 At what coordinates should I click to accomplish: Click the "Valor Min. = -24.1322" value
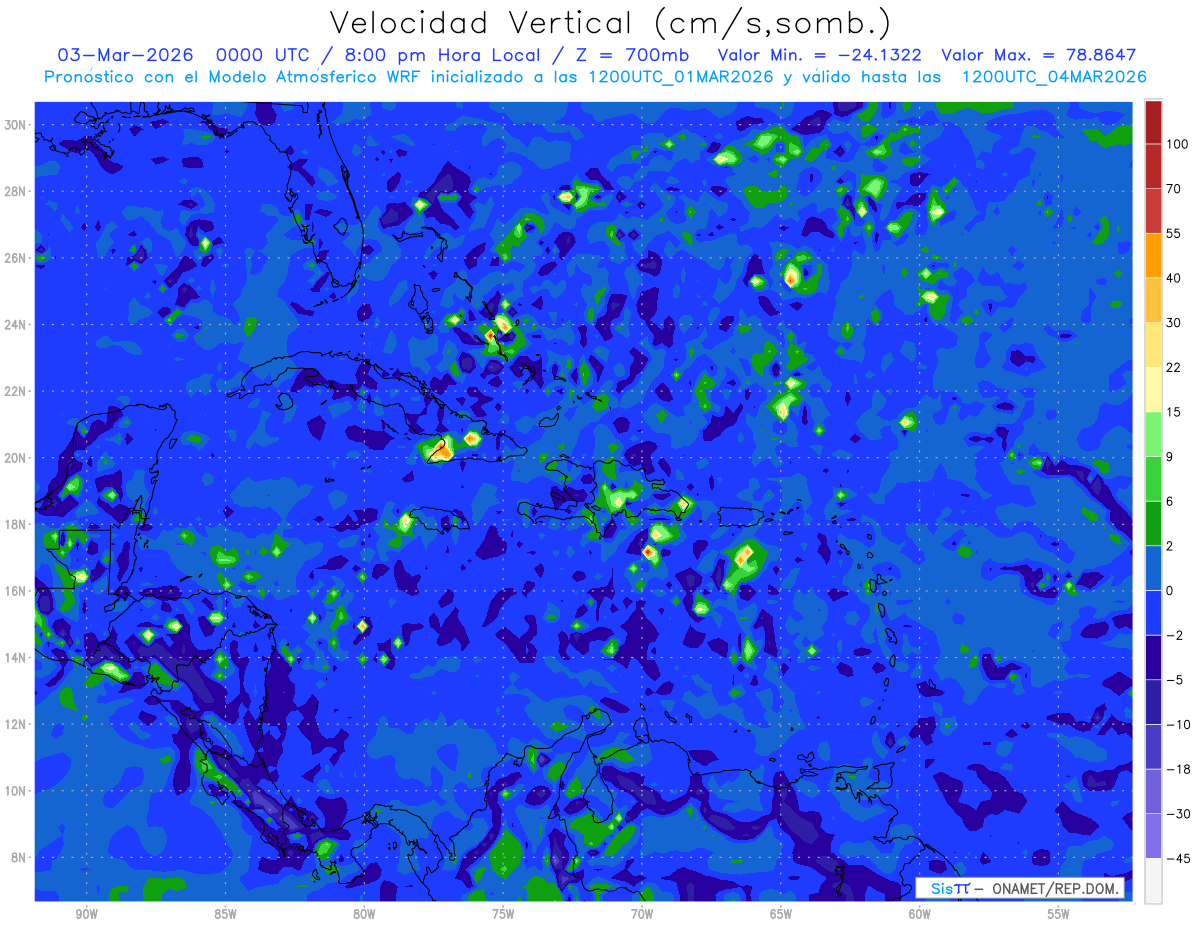(x=820, y=55)
